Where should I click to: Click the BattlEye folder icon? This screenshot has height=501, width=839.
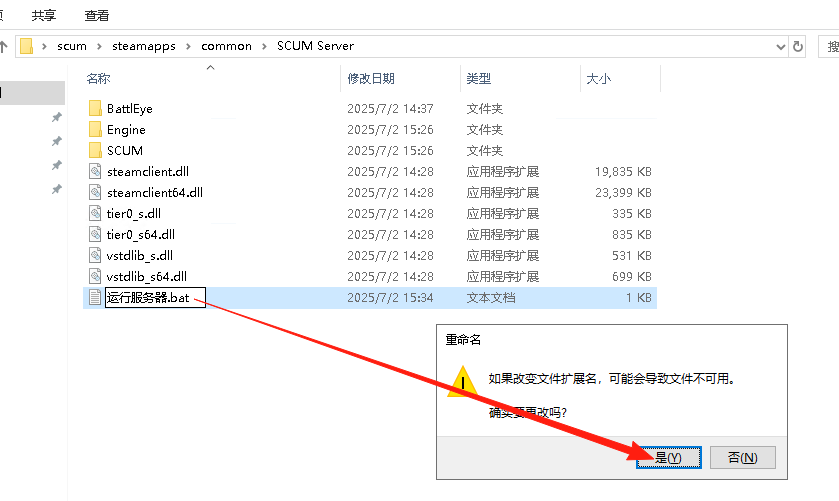[x=95, y=108]
